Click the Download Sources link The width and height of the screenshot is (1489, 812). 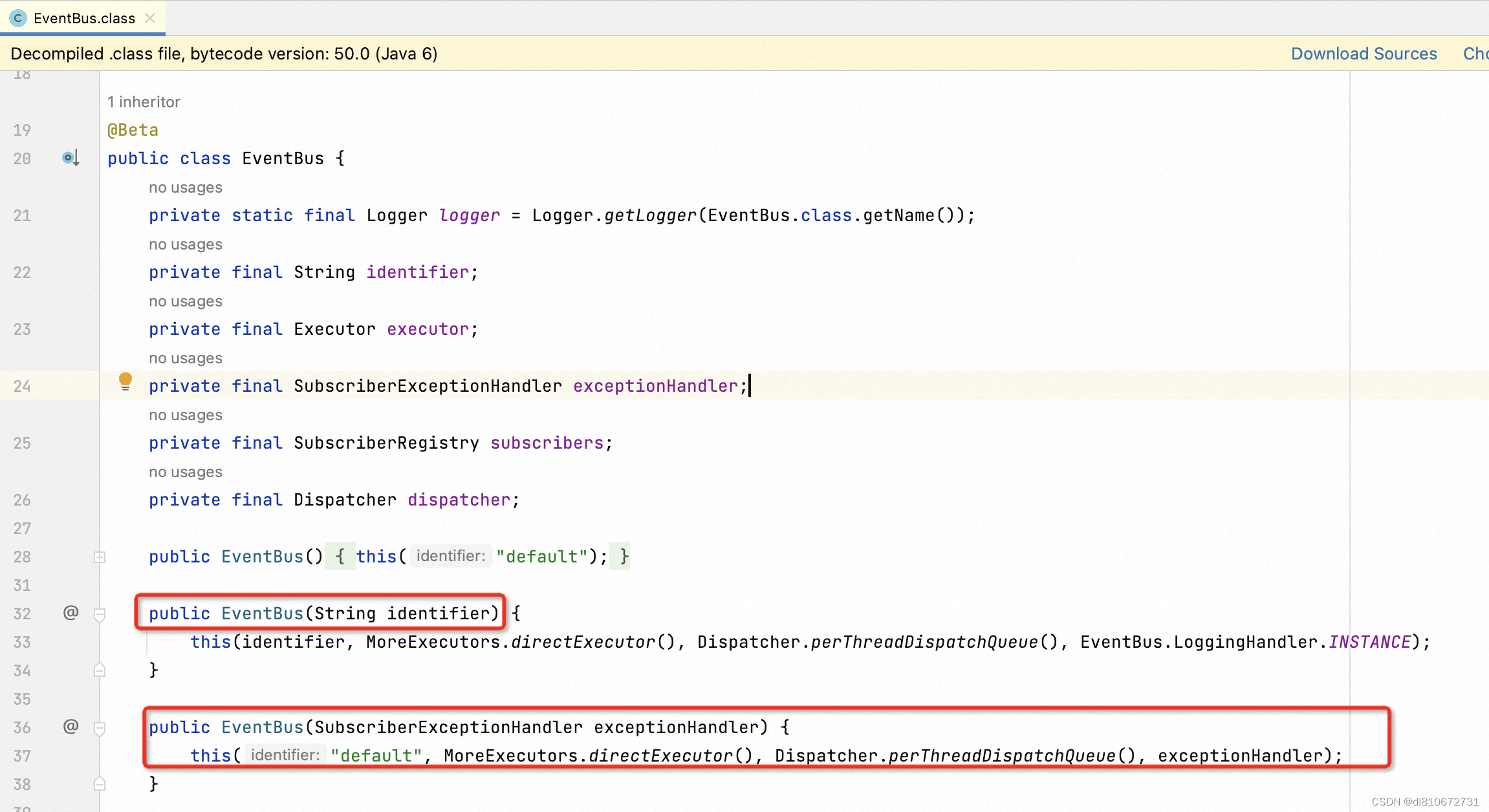click(1364, 54)
